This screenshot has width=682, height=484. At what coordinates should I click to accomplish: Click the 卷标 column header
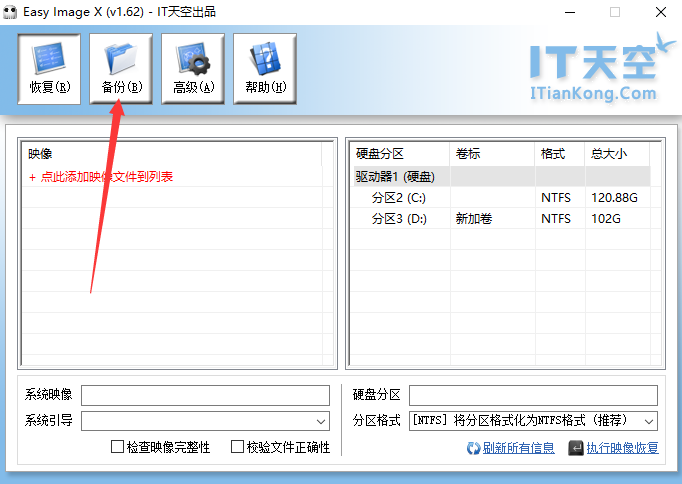pyautogui.click(x=492, y=154)
